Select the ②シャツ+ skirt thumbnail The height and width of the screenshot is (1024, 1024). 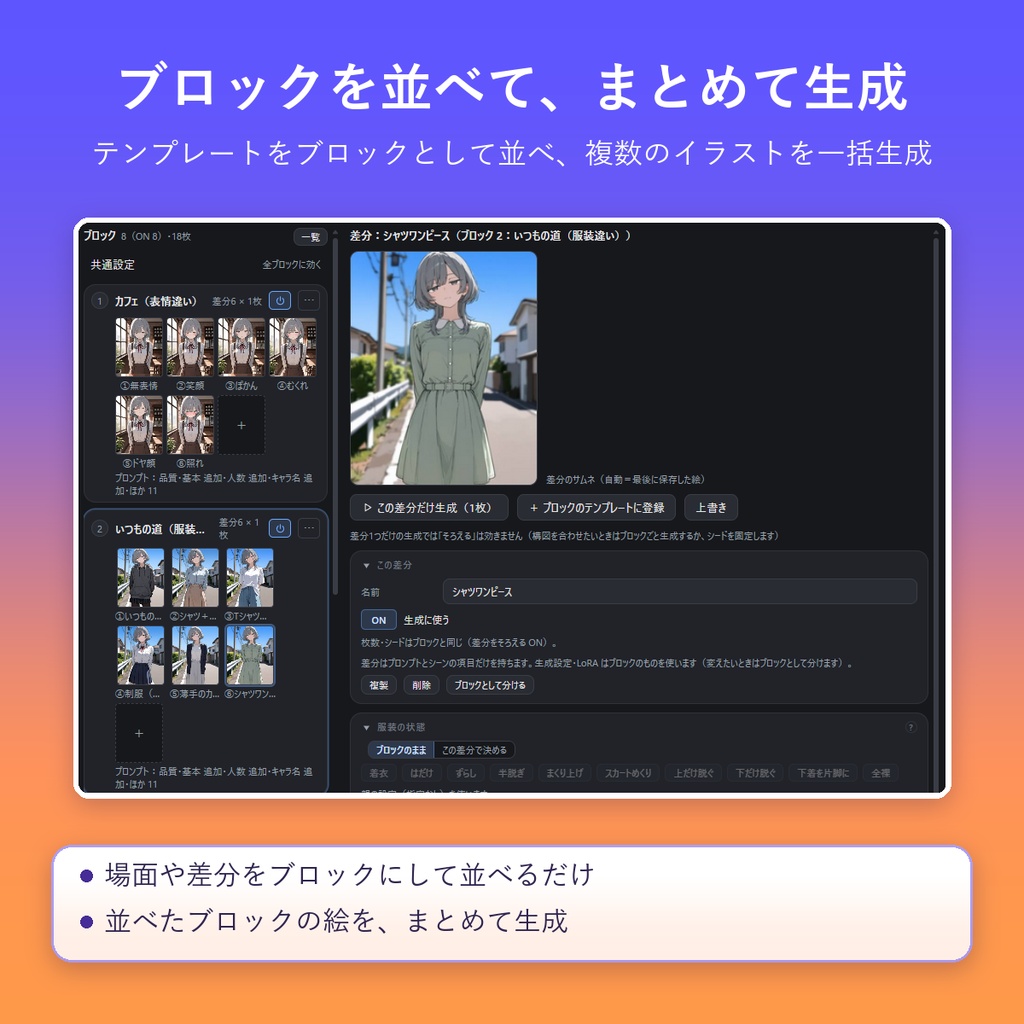point(195,578)
